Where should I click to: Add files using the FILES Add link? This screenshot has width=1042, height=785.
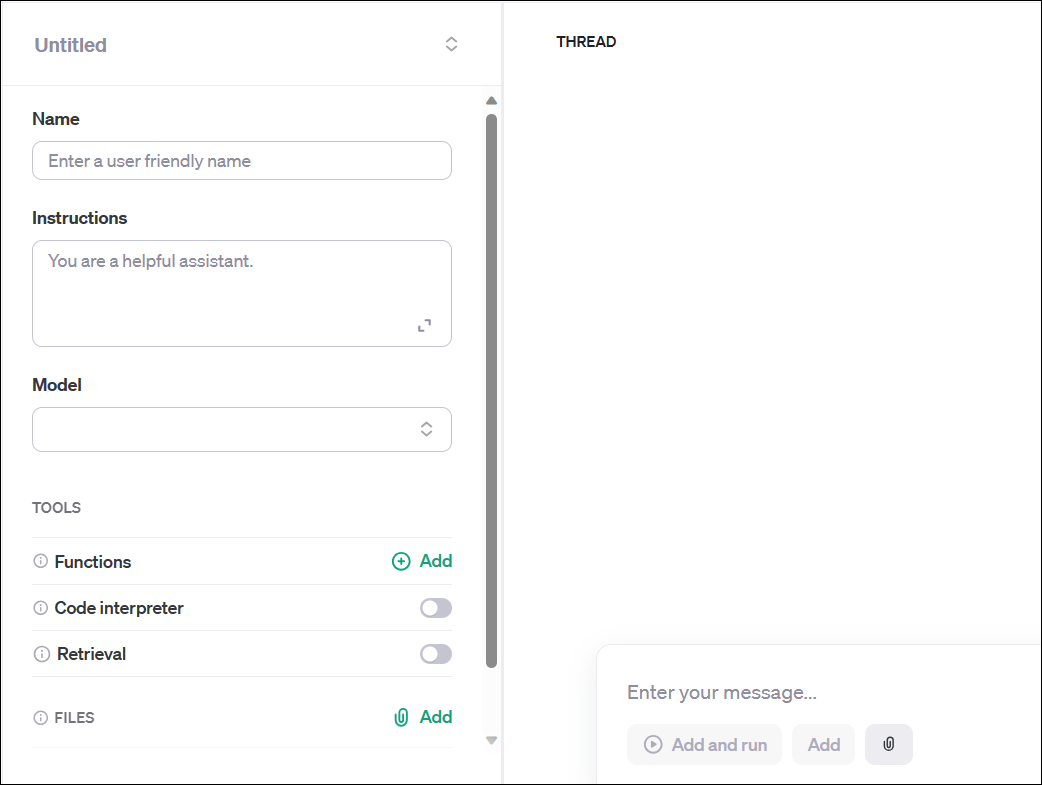423,717
